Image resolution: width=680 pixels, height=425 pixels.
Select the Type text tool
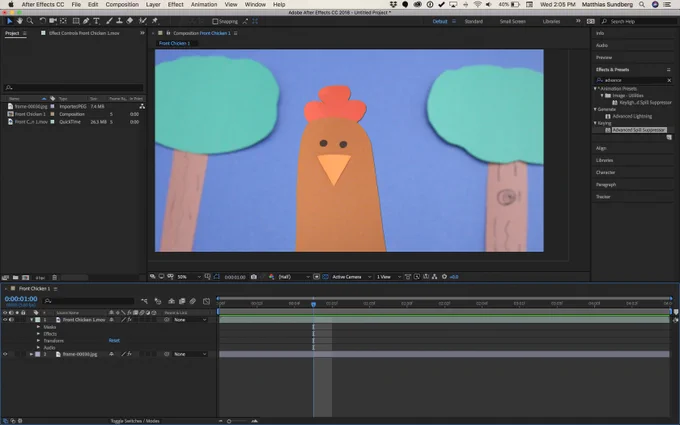pyautogui.click(x=96, y=21)
